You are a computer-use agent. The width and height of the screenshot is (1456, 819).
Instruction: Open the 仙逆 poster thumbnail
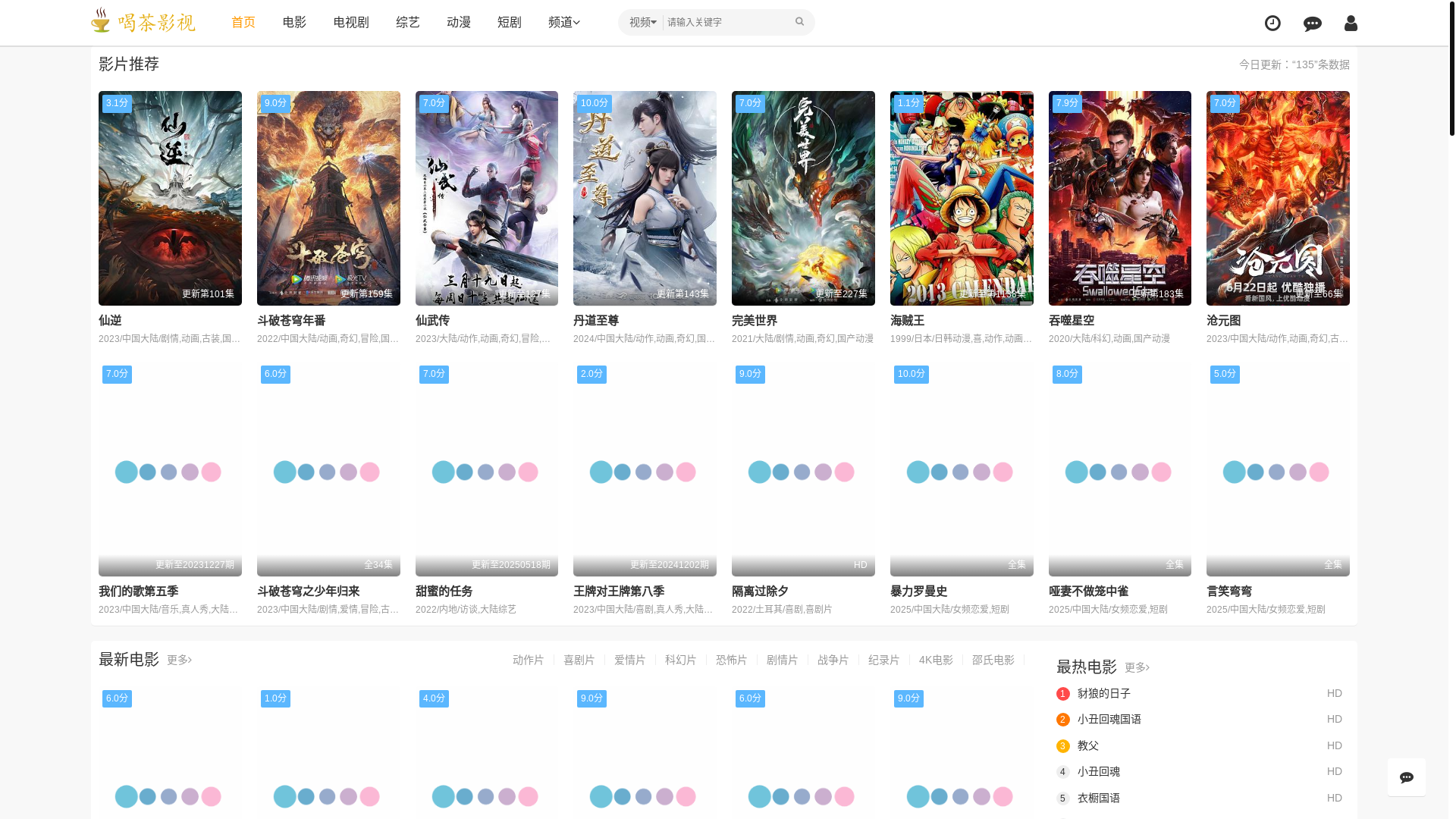(x=170, y=198)
